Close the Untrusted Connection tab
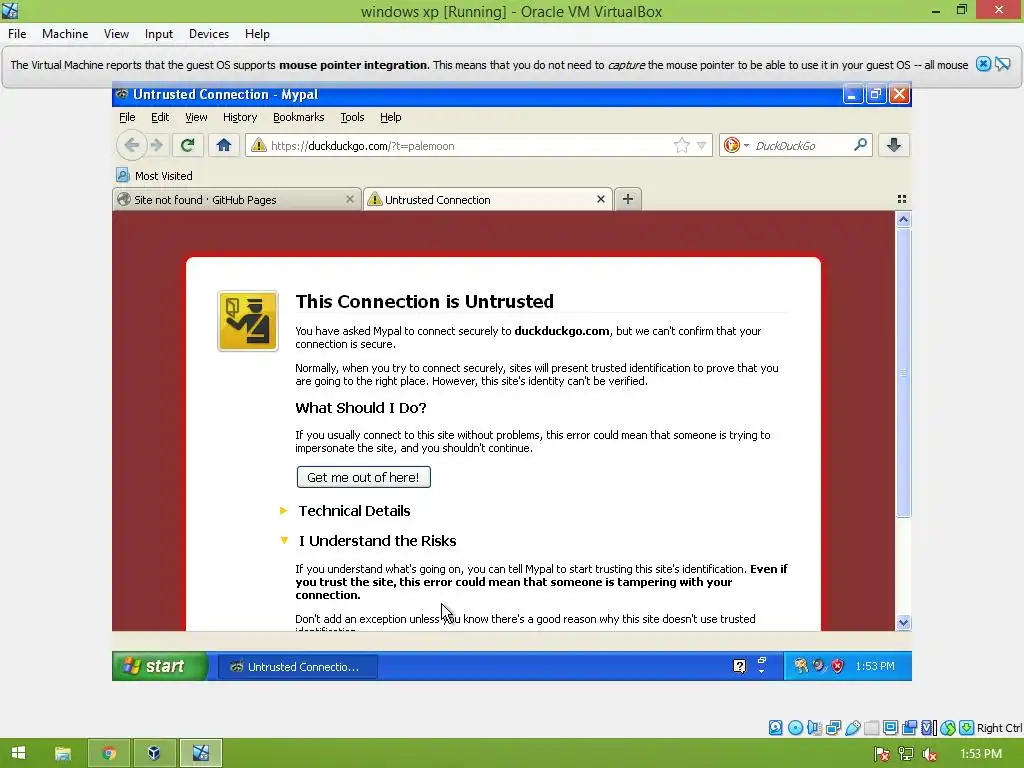 coord(600,199)
